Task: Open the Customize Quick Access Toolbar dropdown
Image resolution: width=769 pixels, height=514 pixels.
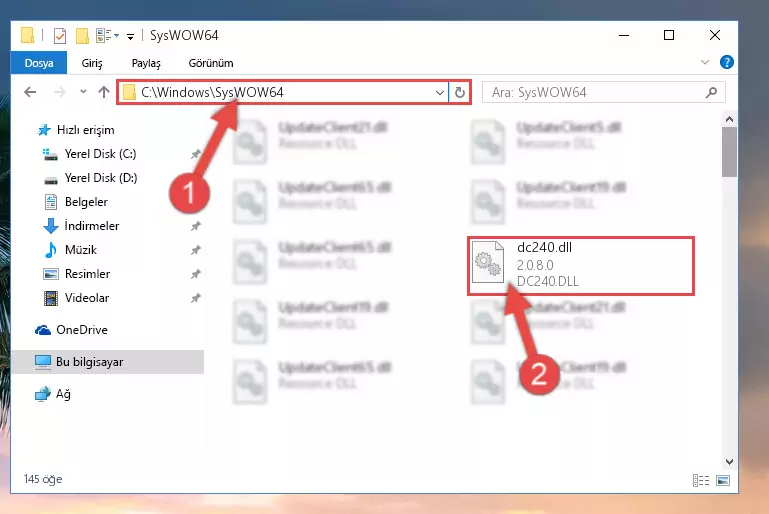Action: [x=130, y=36]
